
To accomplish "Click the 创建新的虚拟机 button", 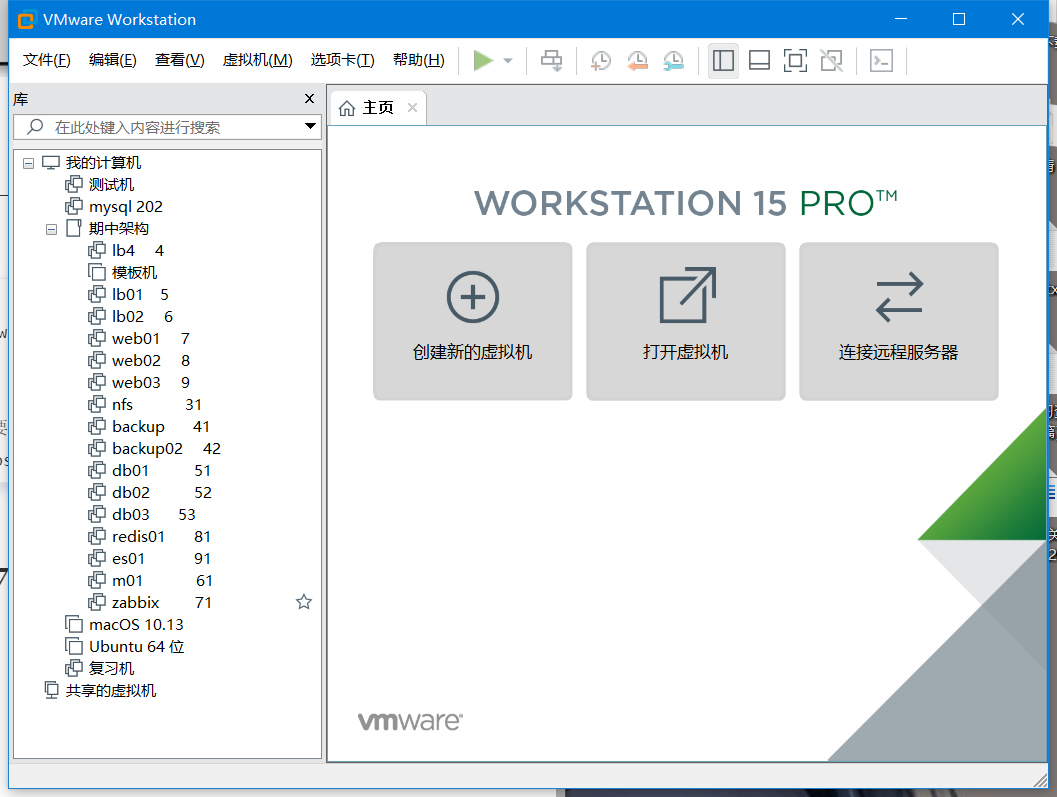I will coord(473,322).
